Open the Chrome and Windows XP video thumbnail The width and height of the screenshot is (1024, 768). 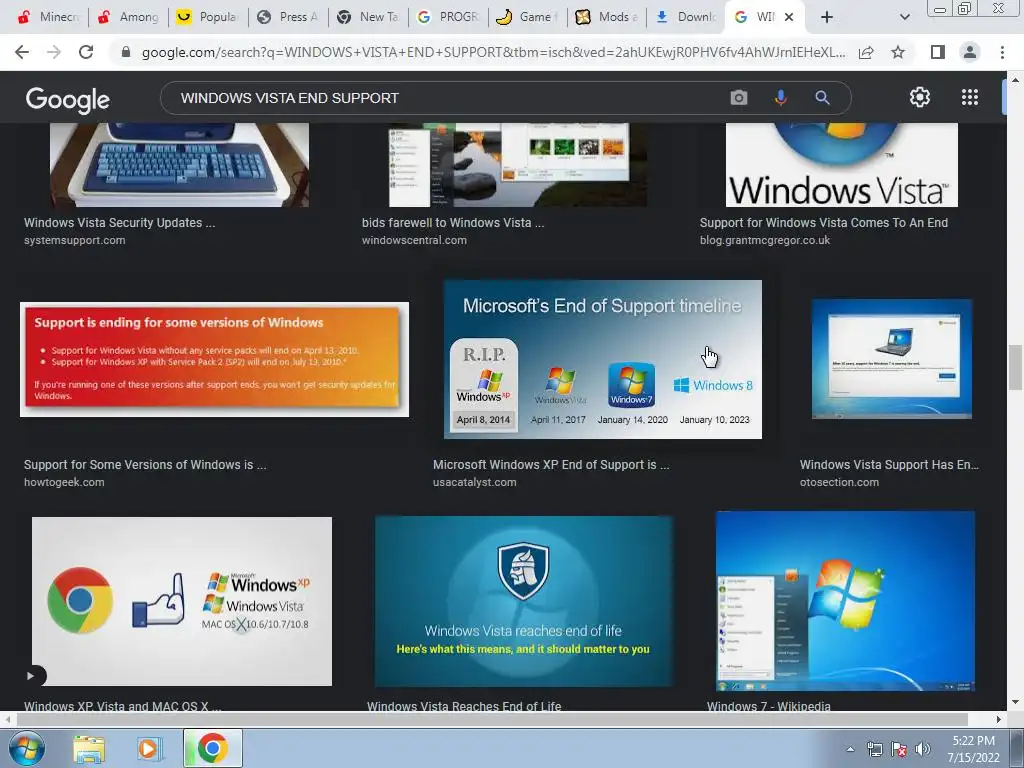(182, 601)
